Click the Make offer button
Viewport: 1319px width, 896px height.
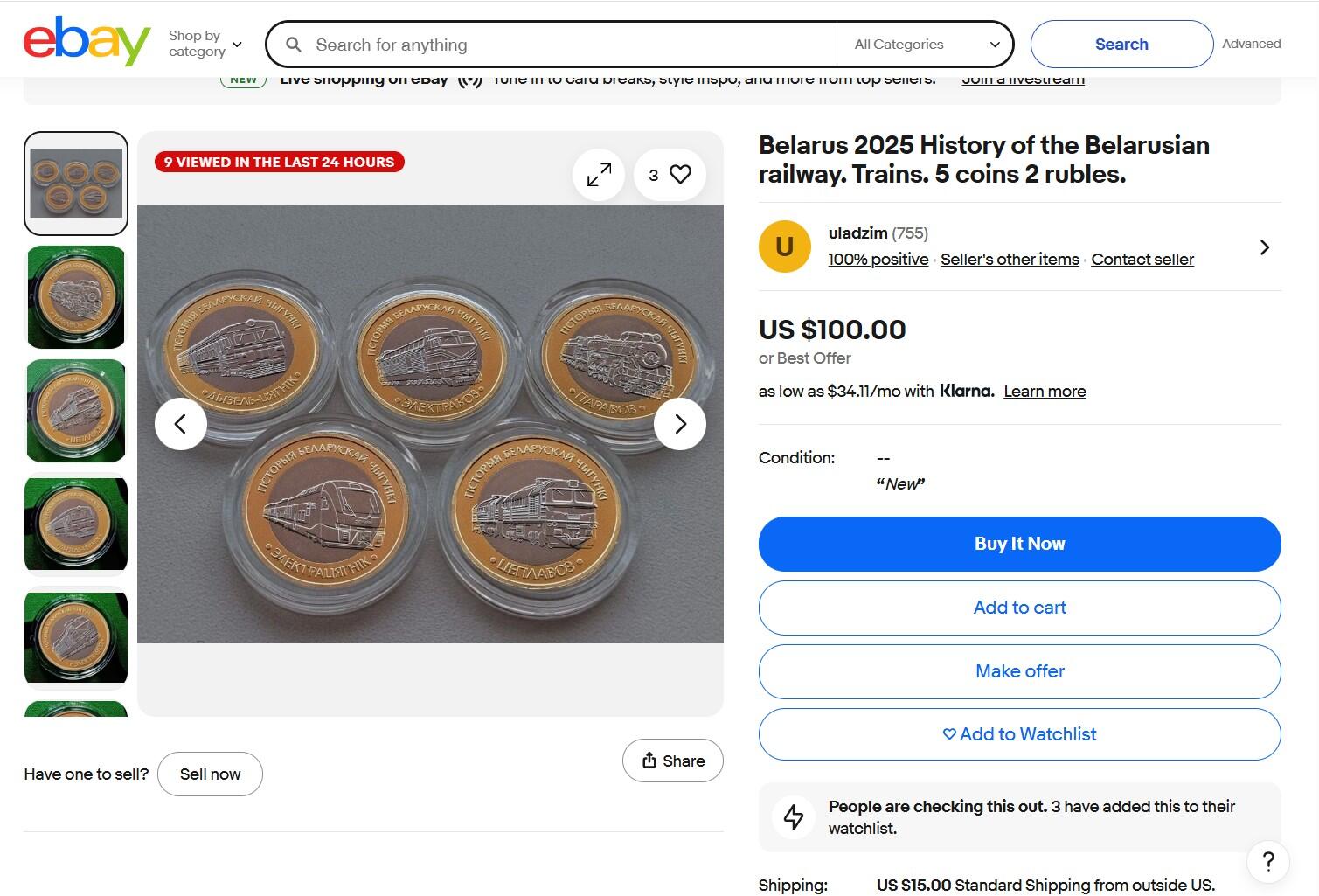1020,671
